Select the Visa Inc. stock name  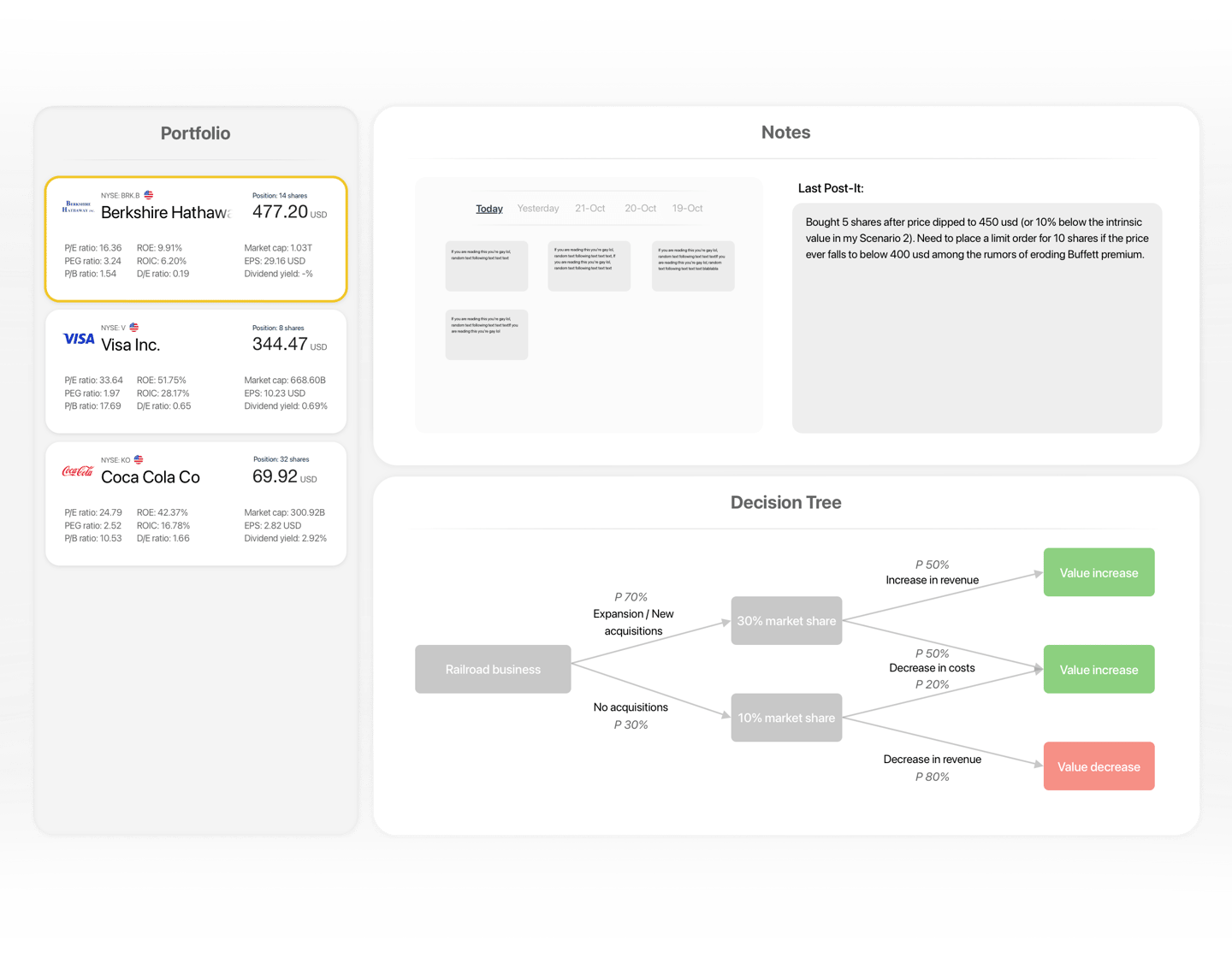pos(130,345)
